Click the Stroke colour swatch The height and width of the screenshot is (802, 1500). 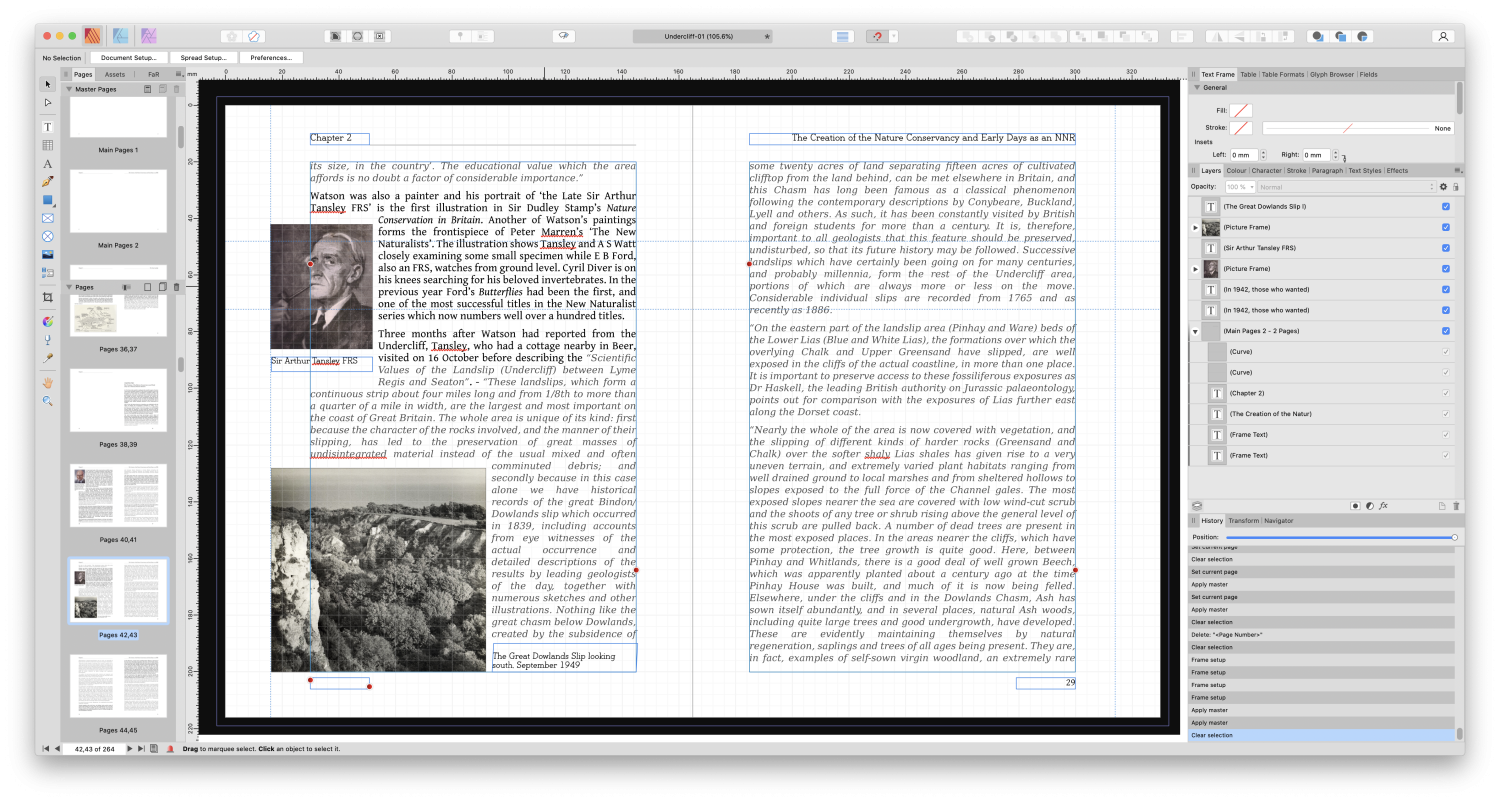(1241, 128)
